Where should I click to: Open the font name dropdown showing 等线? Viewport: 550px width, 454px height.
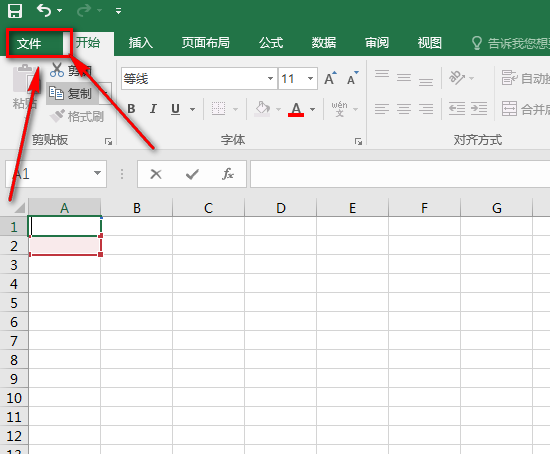pyautogui.click(x=270, y=78)
